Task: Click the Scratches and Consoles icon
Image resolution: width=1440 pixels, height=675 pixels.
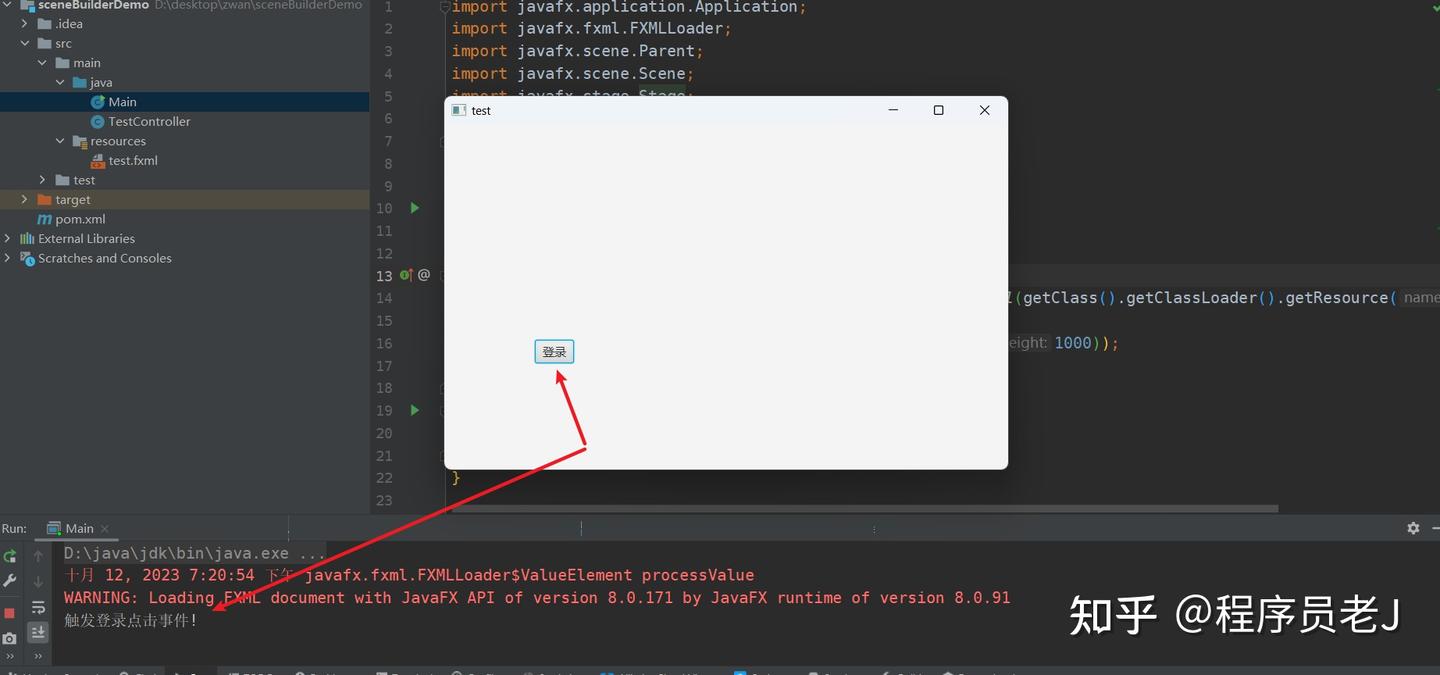Action: pos(27,258)
